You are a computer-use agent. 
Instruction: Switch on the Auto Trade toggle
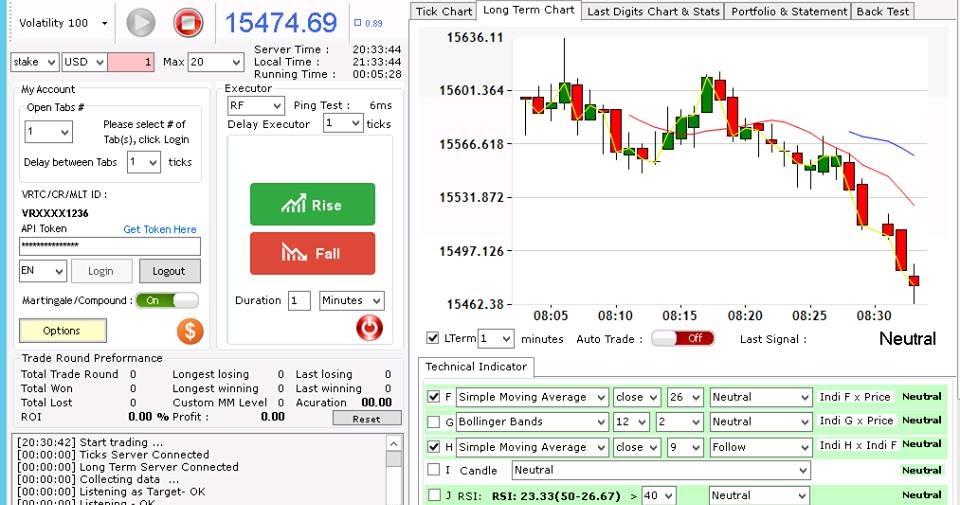(x=683, y=339)
